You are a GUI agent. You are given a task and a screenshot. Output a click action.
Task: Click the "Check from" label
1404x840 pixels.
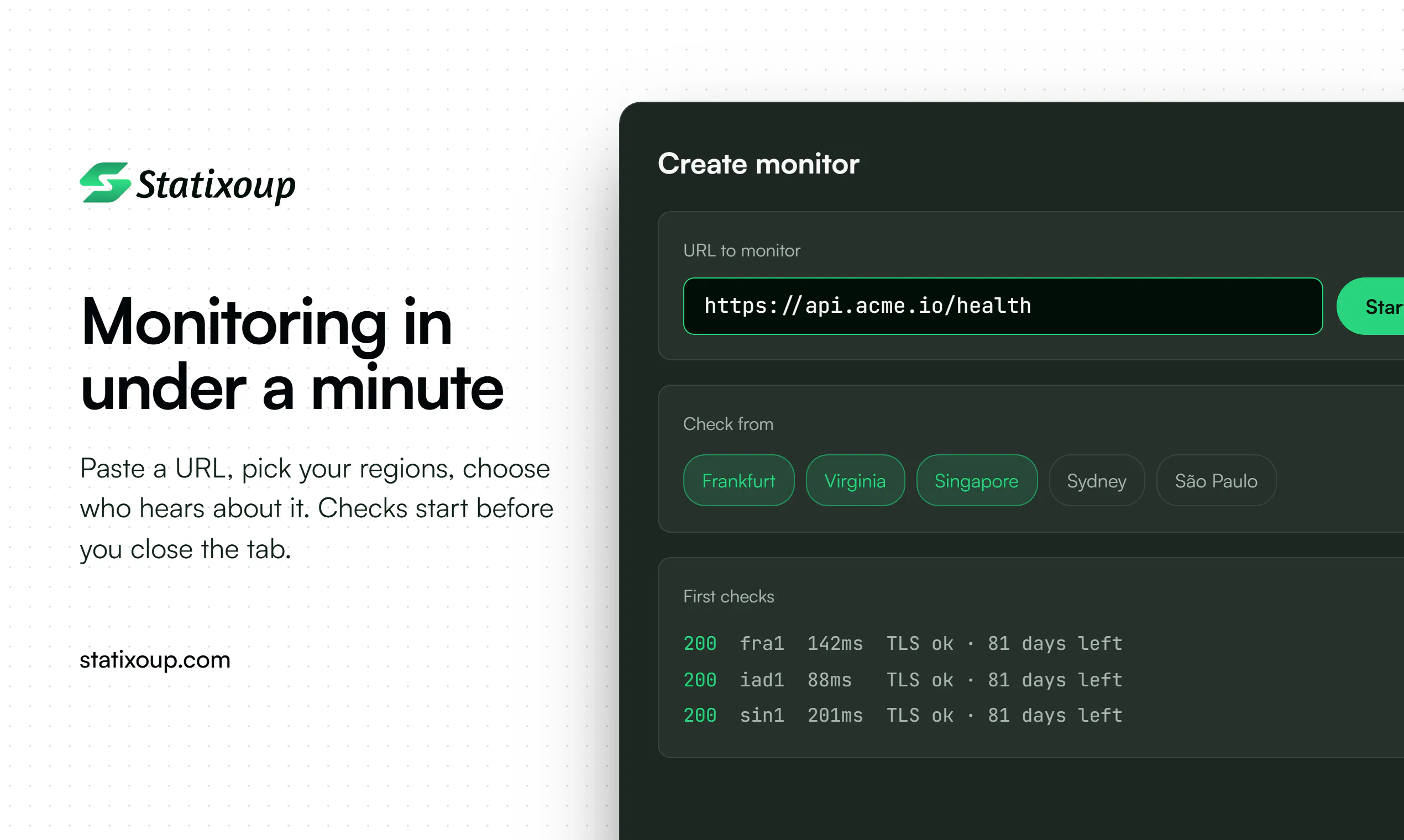tap(728, 424)
